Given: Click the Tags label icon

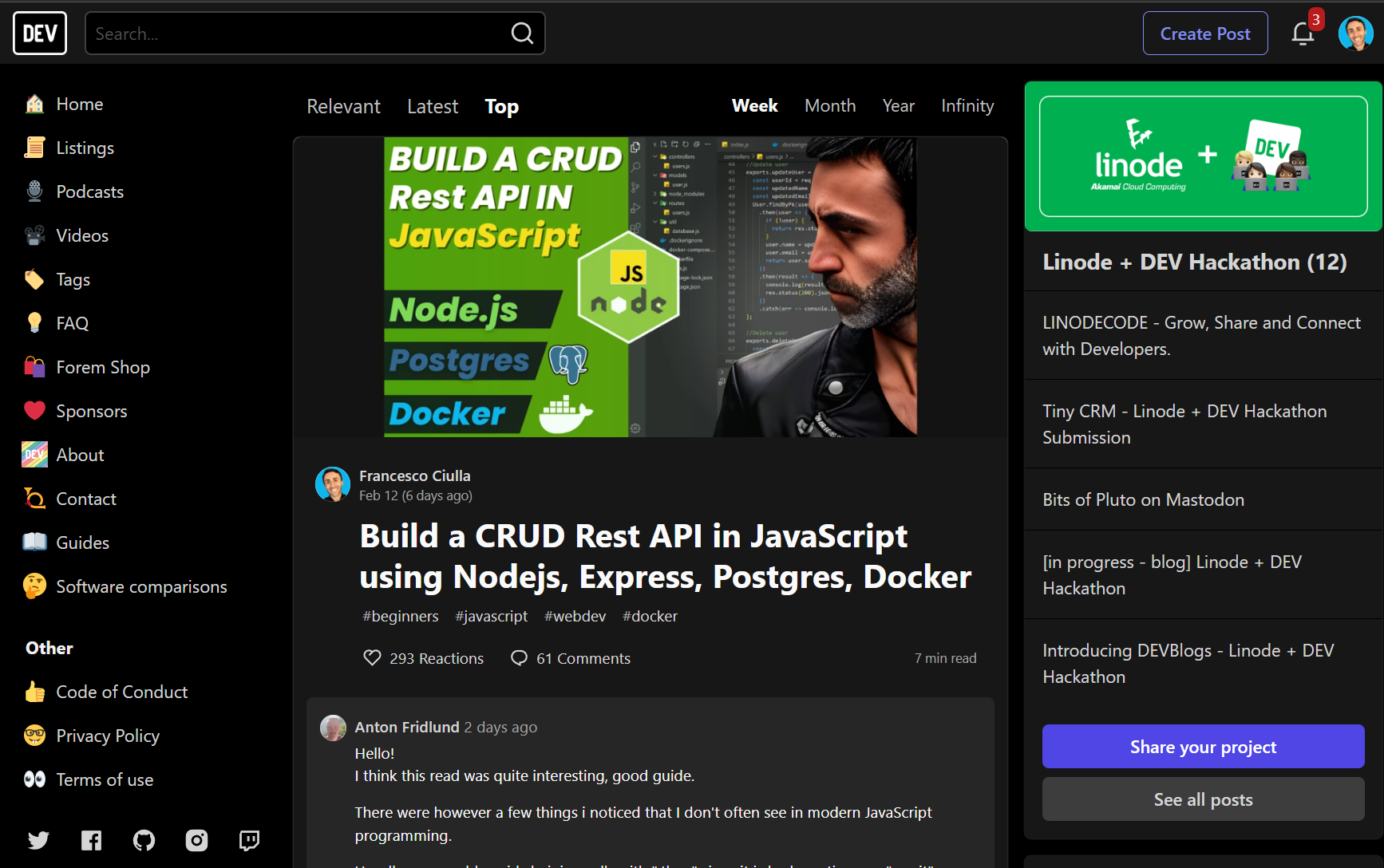Looking at the screenshot, I should tap(34, 279).
